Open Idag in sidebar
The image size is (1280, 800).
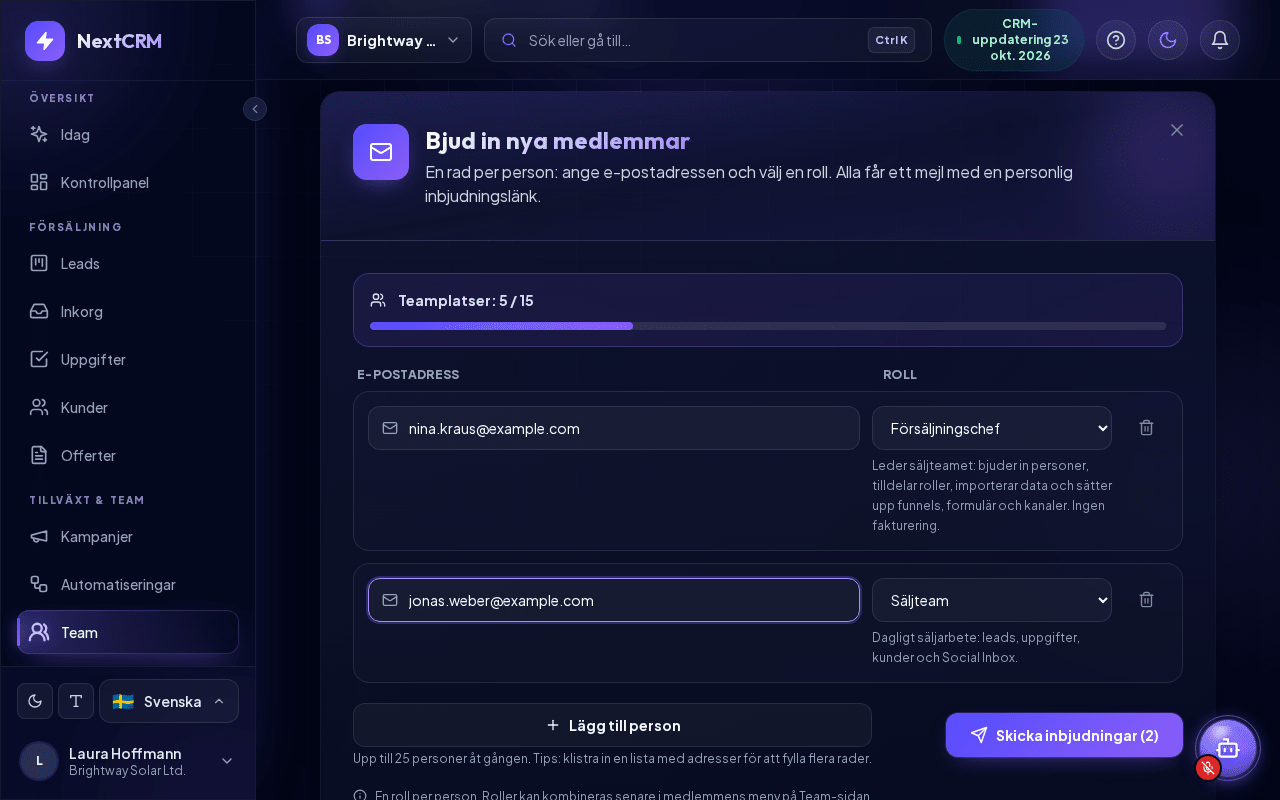point(128,134)
